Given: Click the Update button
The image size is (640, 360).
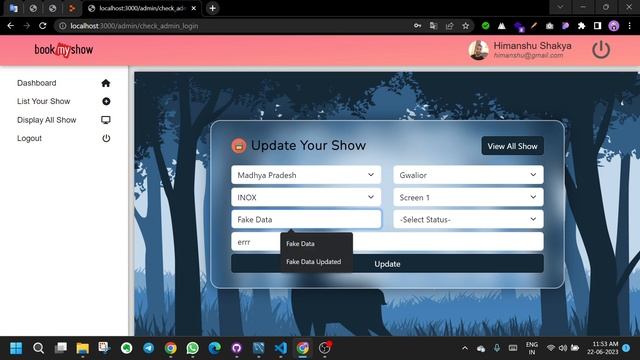Looking at the screenshot, I should click(387, 264).
